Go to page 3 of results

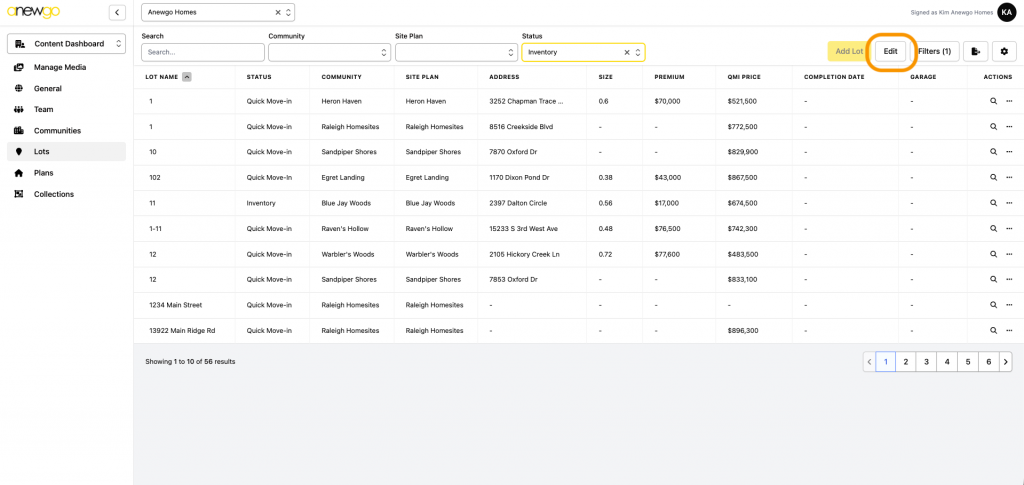[x=926, y=362]
